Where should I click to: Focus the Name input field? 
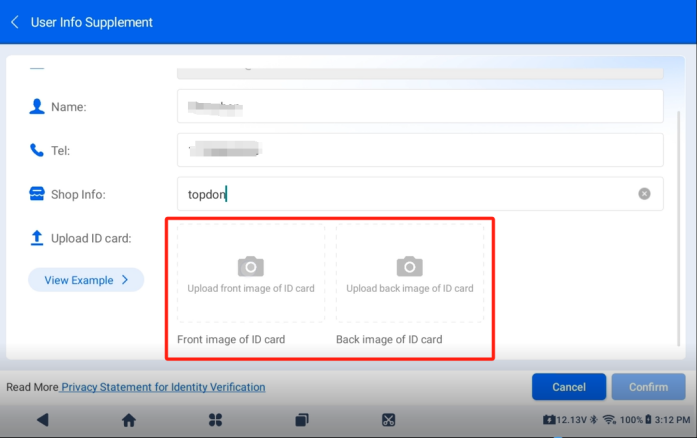(x=420, y=106)
